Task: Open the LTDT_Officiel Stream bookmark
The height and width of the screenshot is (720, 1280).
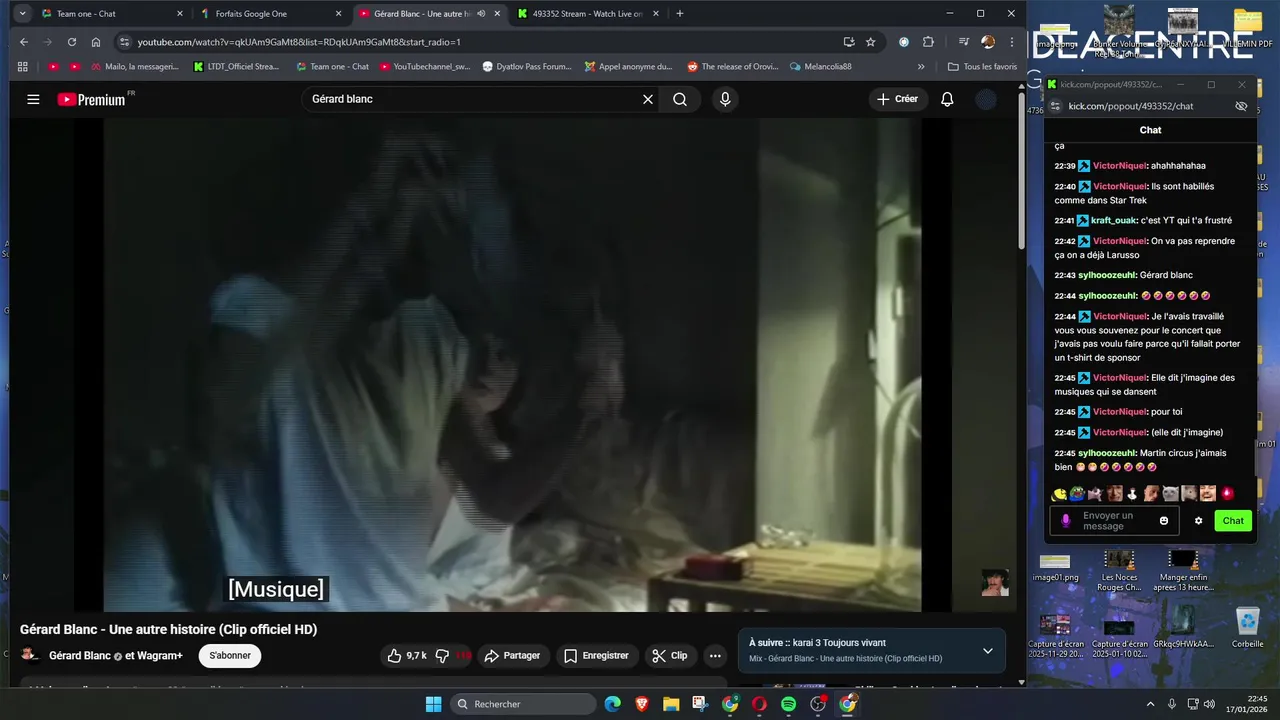Action: [x=236, y=67]
